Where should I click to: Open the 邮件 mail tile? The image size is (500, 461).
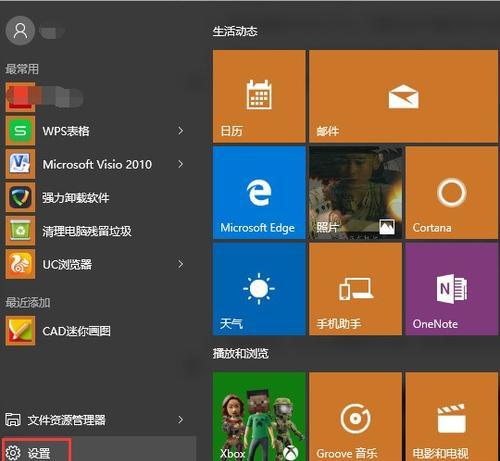[x=403, y=96]
